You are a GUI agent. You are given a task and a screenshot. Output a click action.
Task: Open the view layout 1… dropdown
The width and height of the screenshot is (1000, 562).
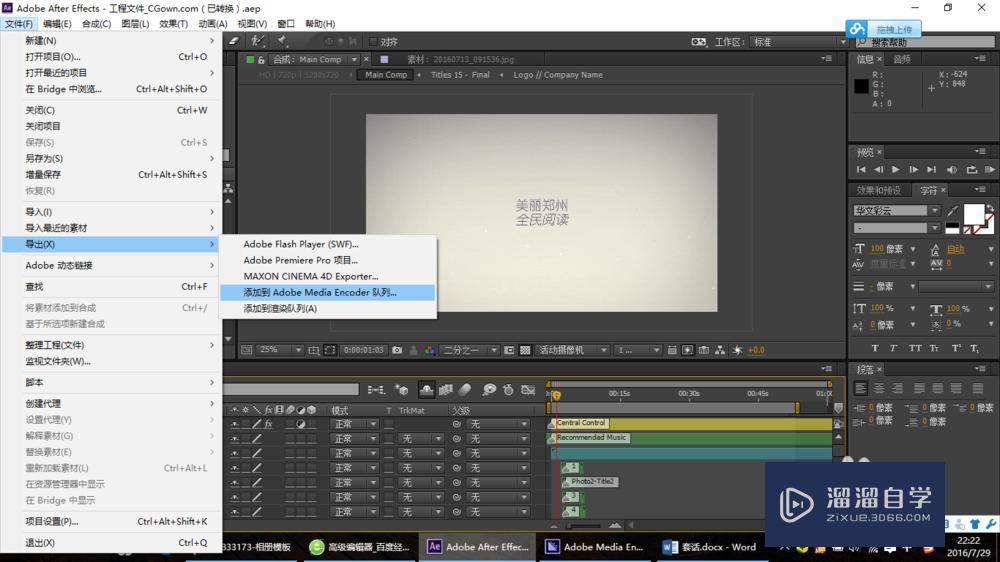pyautogui.click(x=637, y=350)
